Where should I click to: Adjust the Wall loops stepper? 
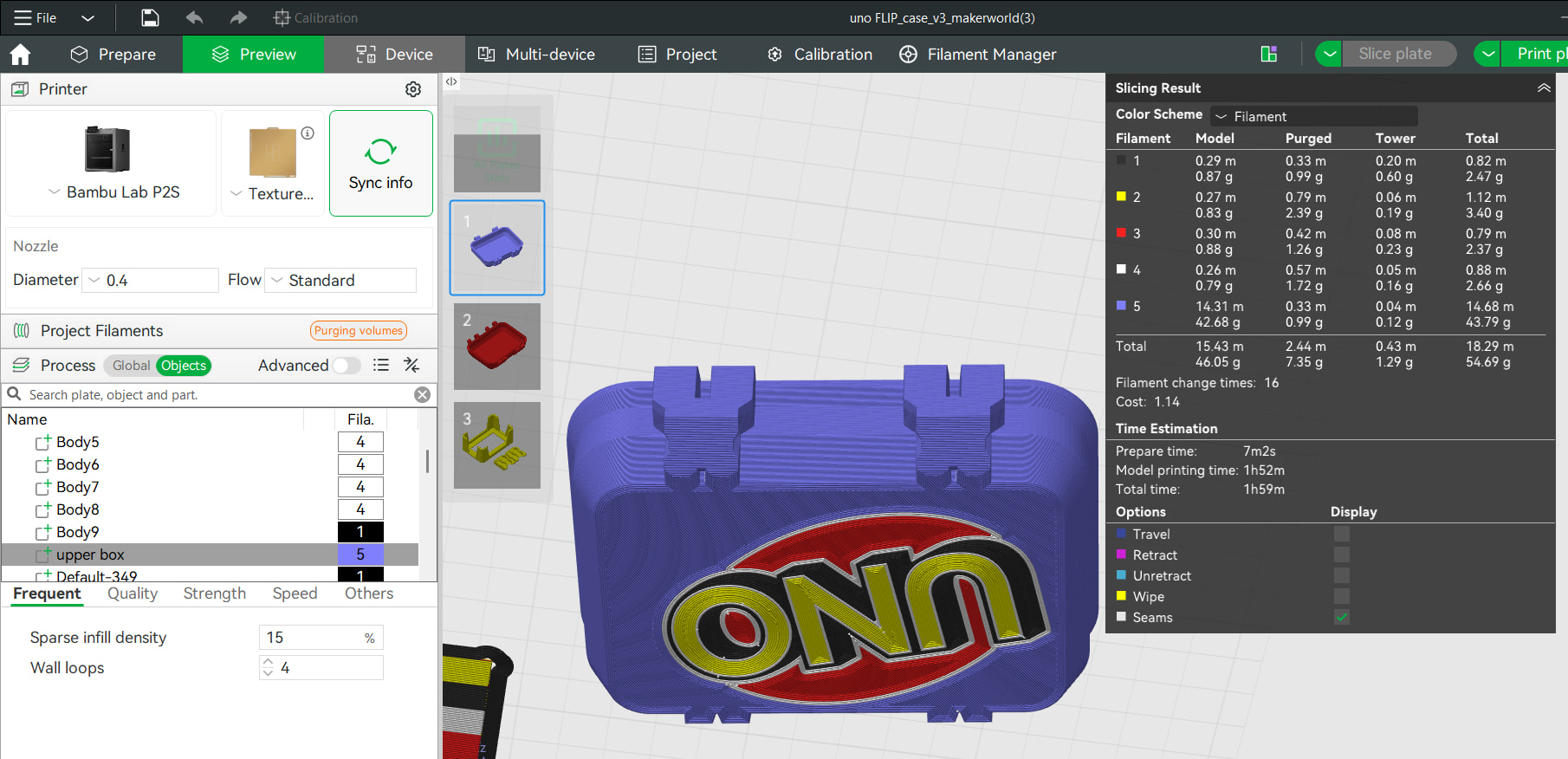coord(268,668)
